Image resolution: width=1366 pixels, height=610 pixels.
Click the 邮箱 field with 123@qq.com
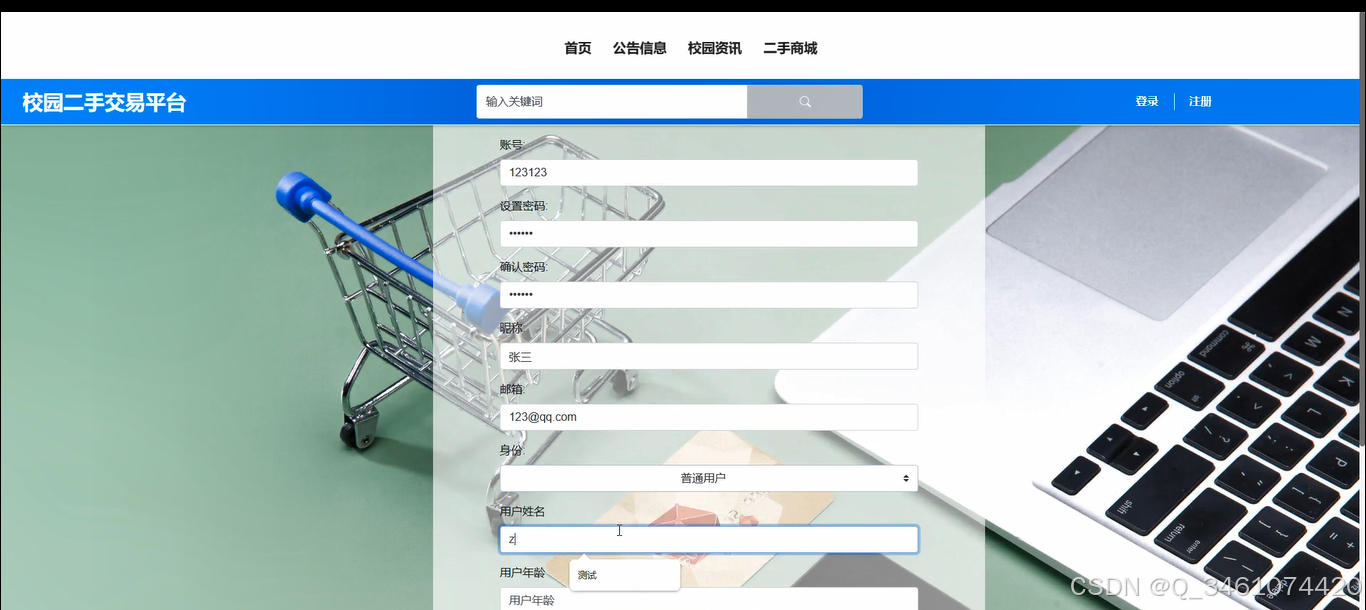709,417
